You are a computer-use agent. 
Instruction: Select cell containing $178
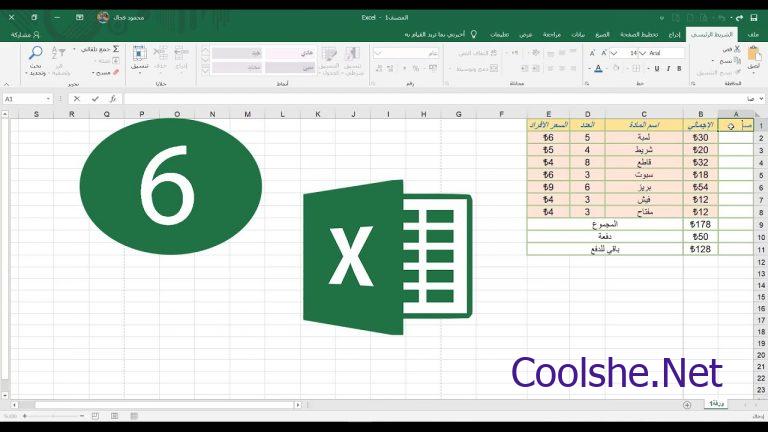pos(700,224)
